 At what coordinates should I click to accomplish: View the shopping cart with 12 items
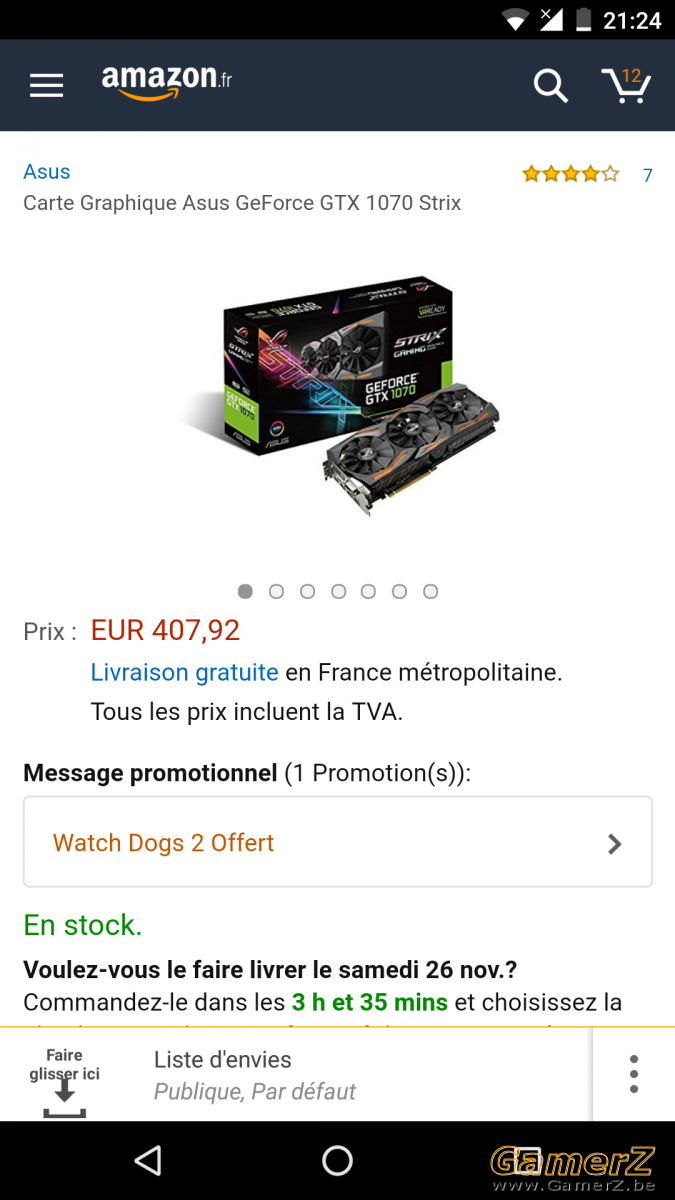626,85
